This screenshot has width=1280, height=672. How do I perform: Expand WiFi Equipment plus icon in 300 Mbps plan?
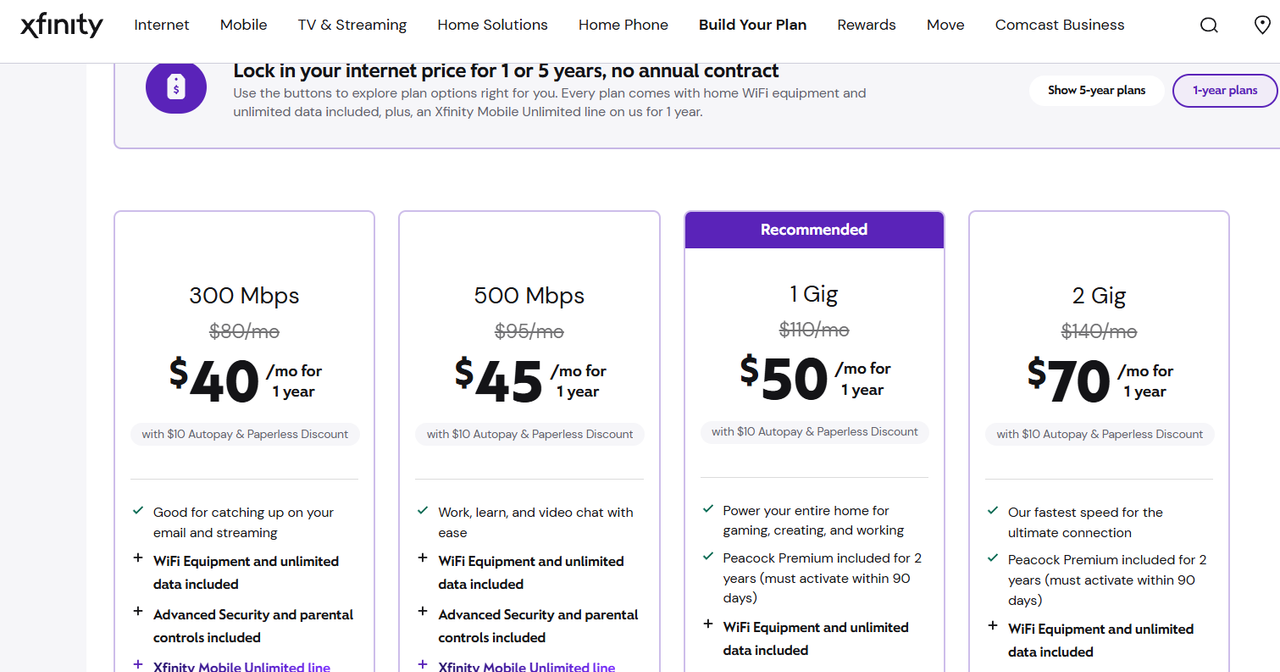click(x=138, y=559)
